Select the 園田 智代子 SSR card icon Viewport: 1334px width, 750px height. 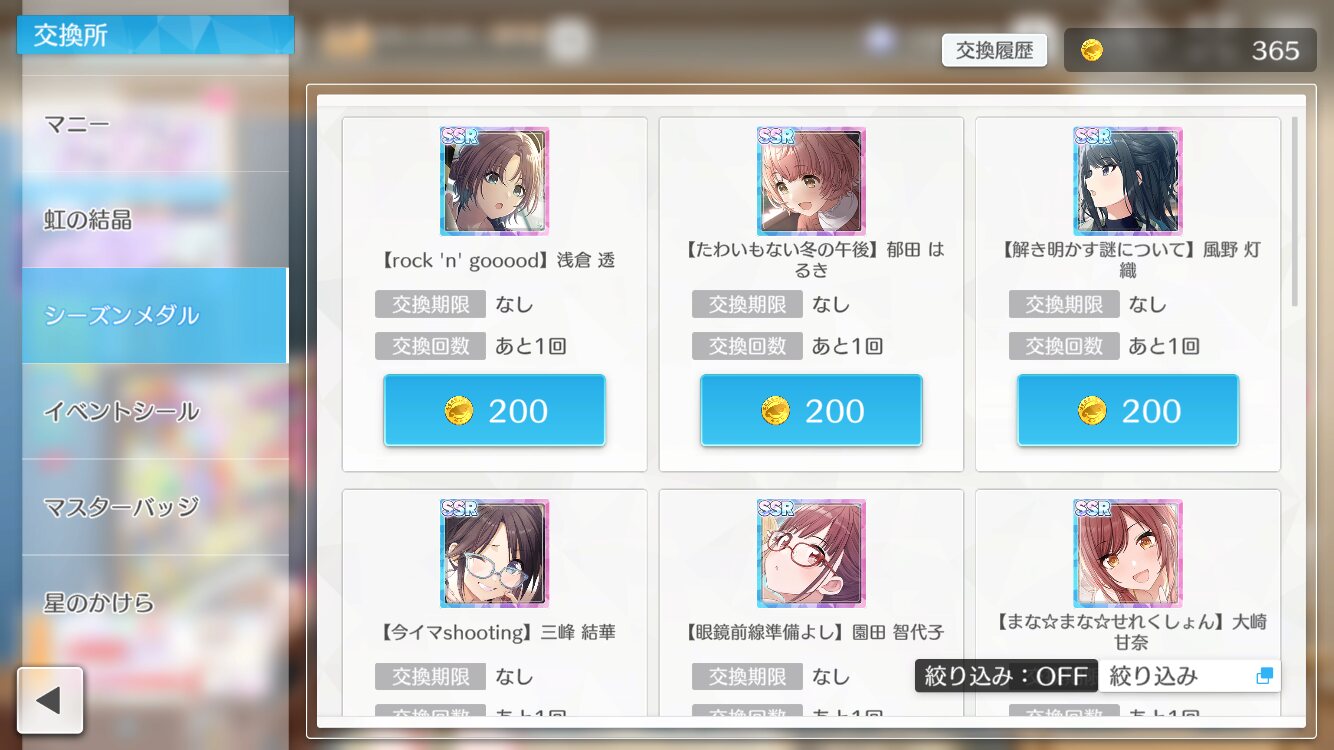[811, 553]
